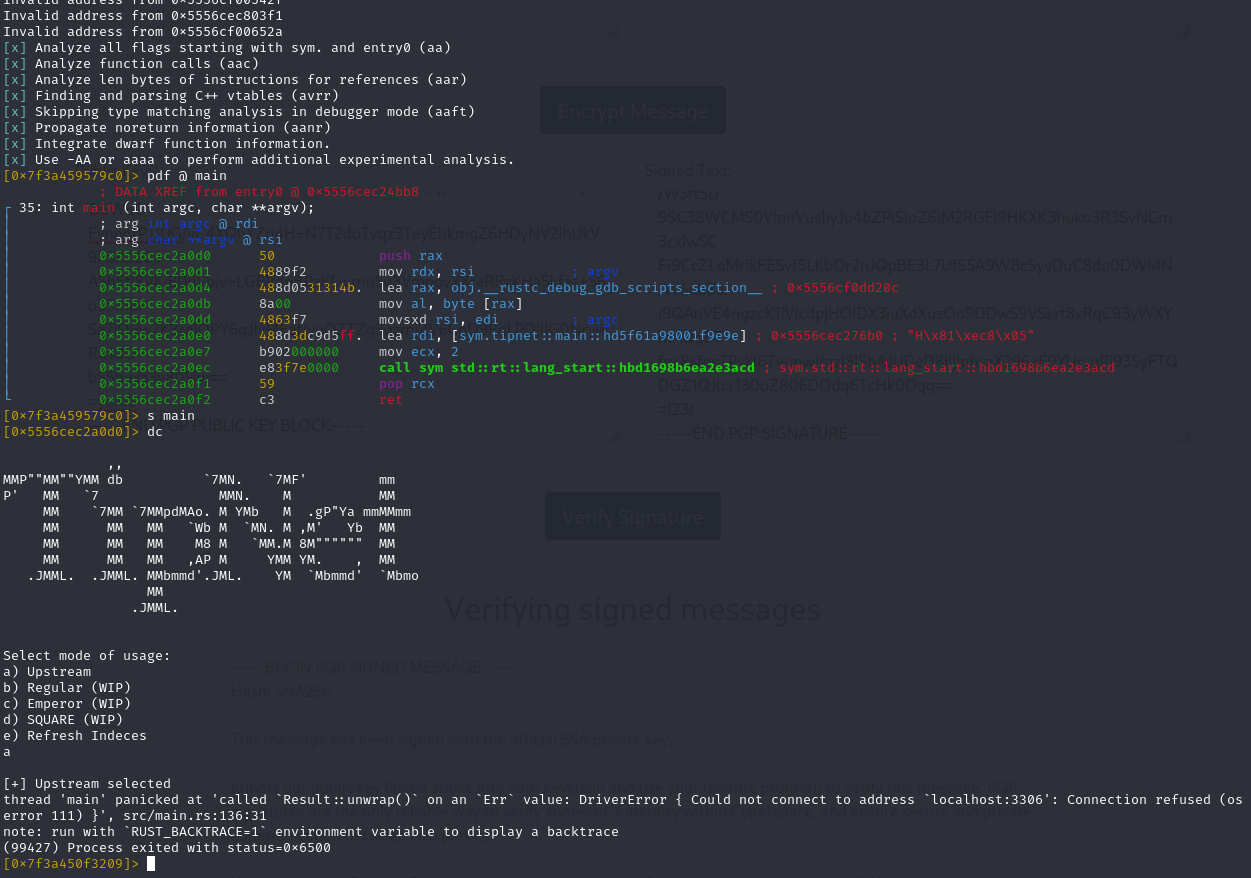Image resolution: width=1251 pixels, height=878 pixels.
Task: Click the 'Integrate dwarf function information.' line
Action: click(x=166, y=144)
